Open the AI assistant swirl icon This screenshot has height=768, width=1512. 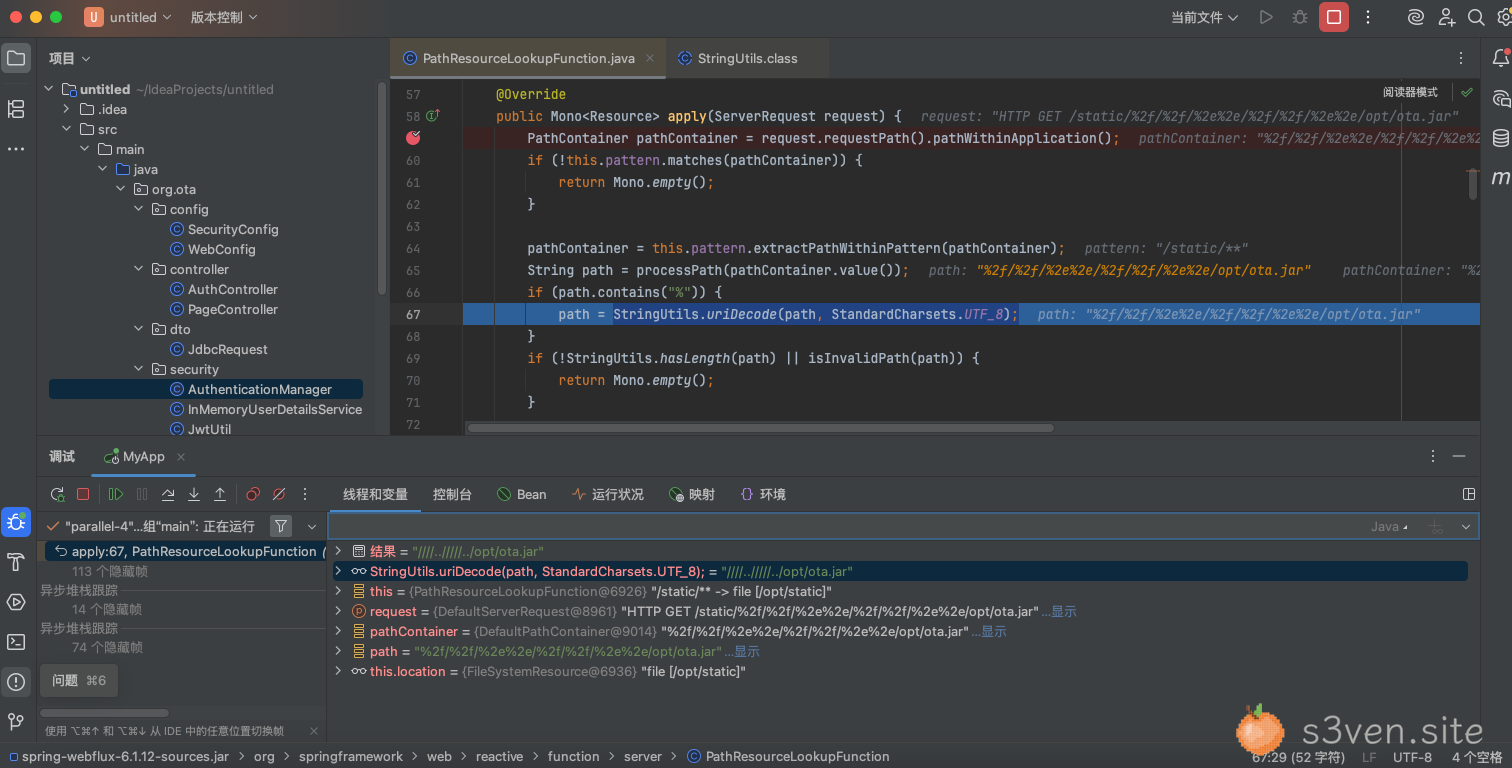[1416, 17]
